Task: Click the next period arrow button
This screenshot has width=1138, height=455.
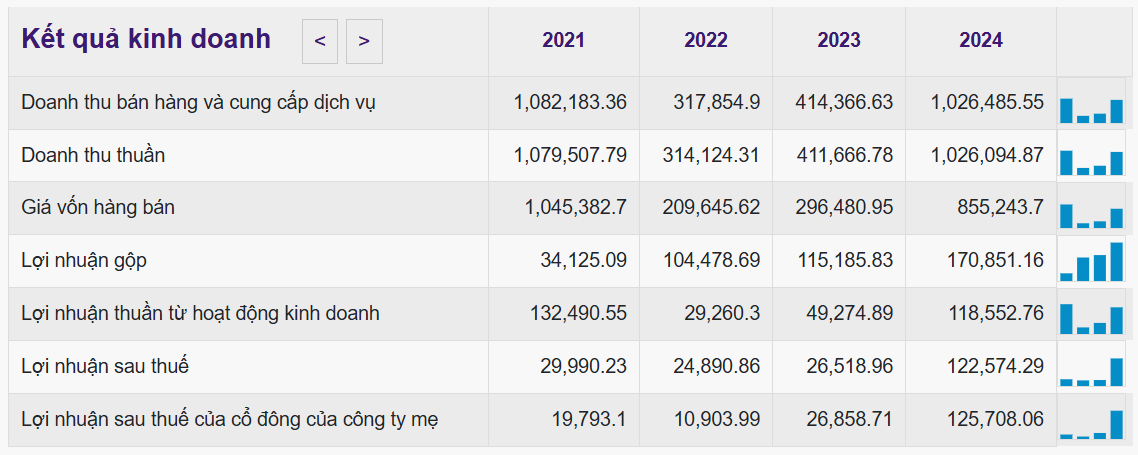Action: point(364,41)
